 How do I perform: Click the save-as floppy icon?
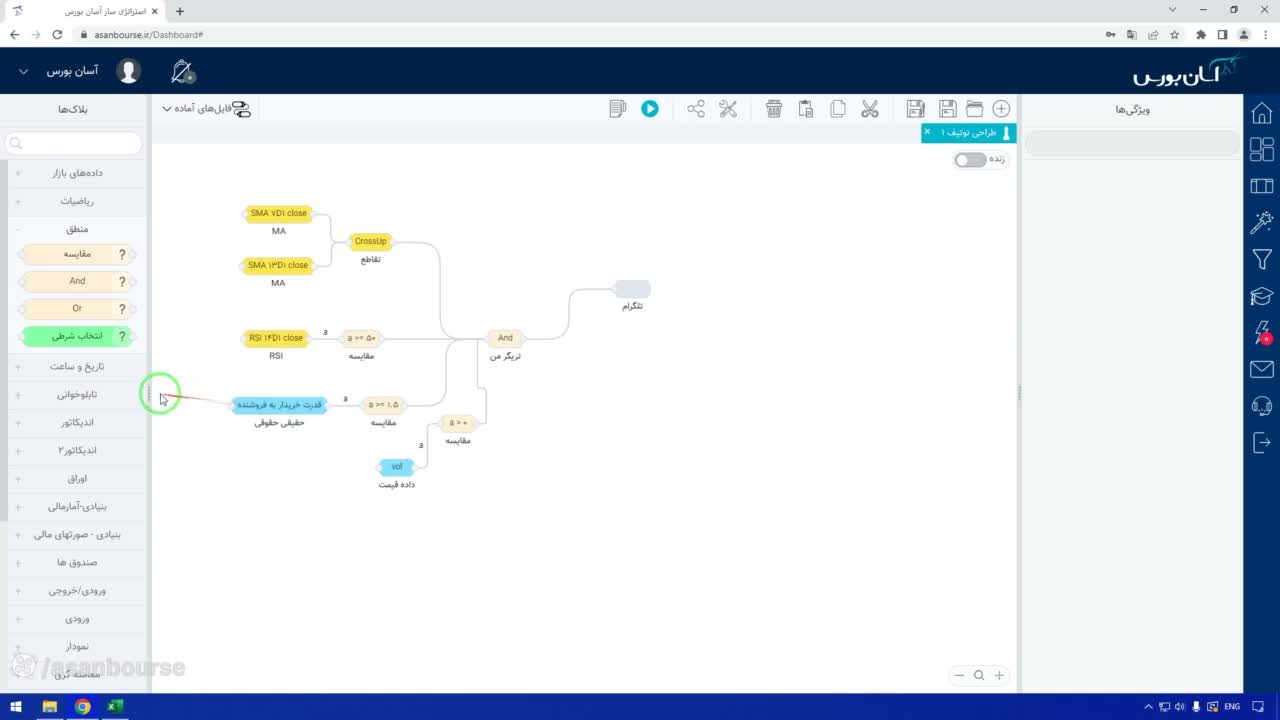point(915,109)
